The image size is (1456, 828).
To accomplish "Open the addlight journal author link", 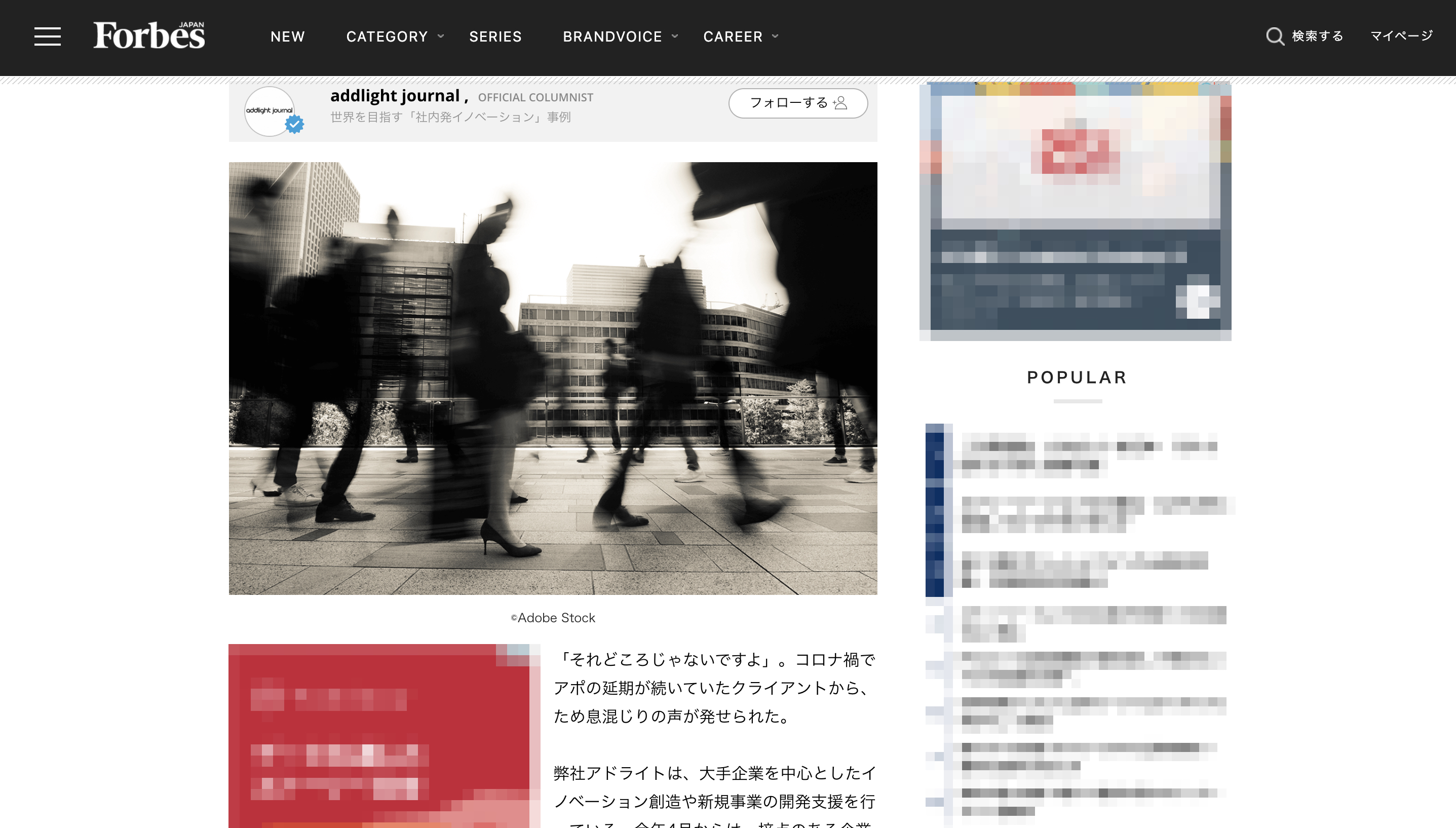I will pyautogui.click(x=395, y=96).
